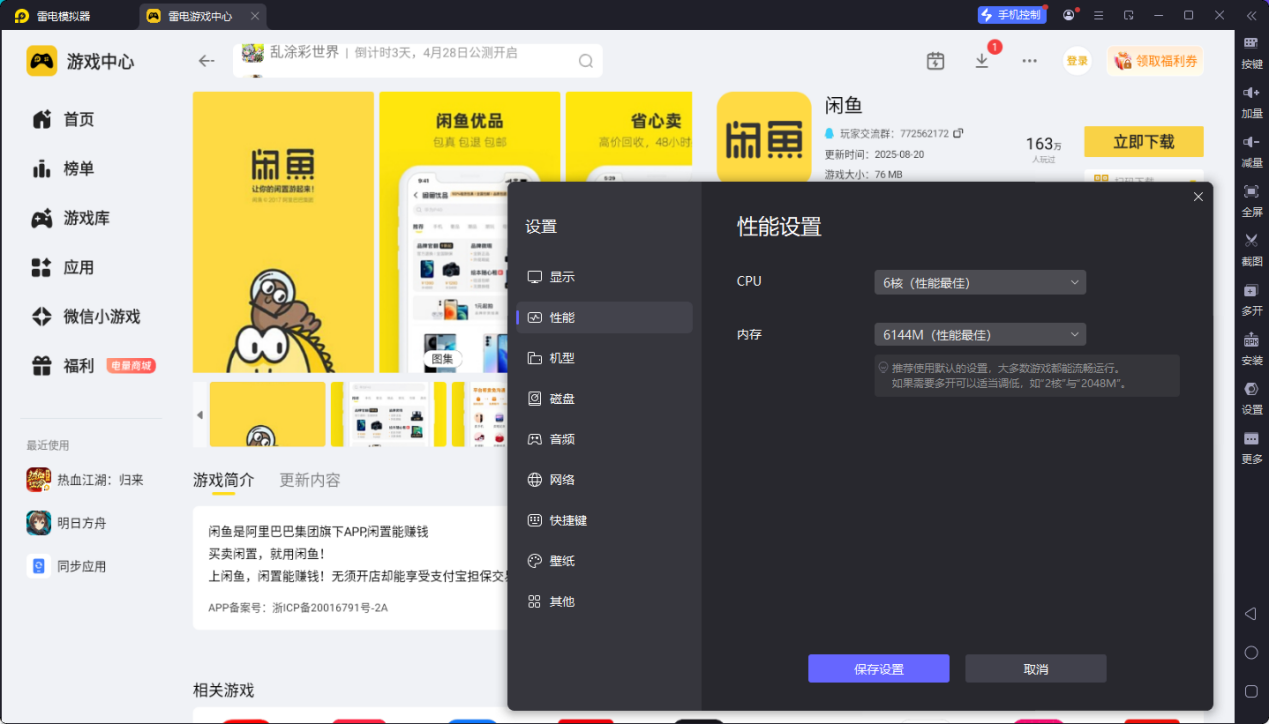Open the 按键 keyboard mapping icon
Viewport: 1269px width, 724px height.
(1251, 44)
